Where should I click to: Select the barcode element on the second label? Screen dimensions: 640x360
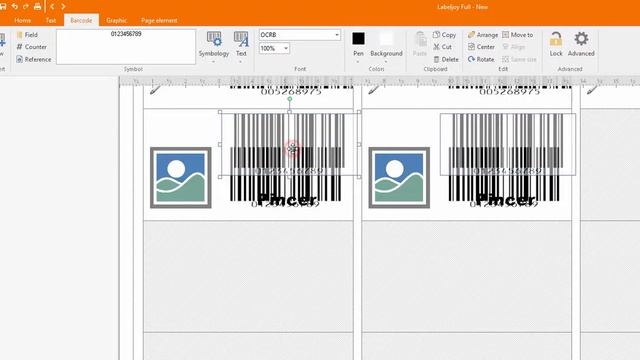pos(508,144)
